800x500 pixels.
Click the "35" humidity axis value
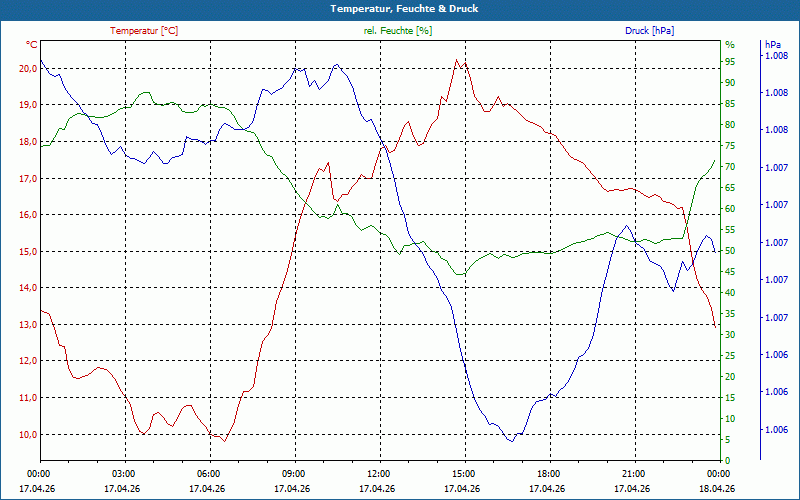[x=730, y=314]
